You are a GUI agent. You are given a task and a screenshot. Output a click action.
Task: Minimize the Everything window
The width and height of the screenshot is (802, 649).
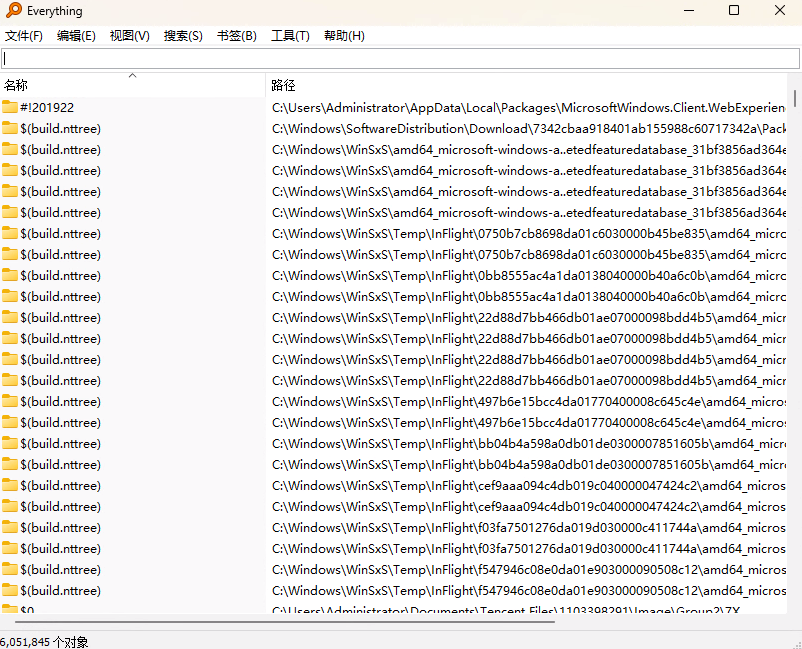(x=689, y=10)
